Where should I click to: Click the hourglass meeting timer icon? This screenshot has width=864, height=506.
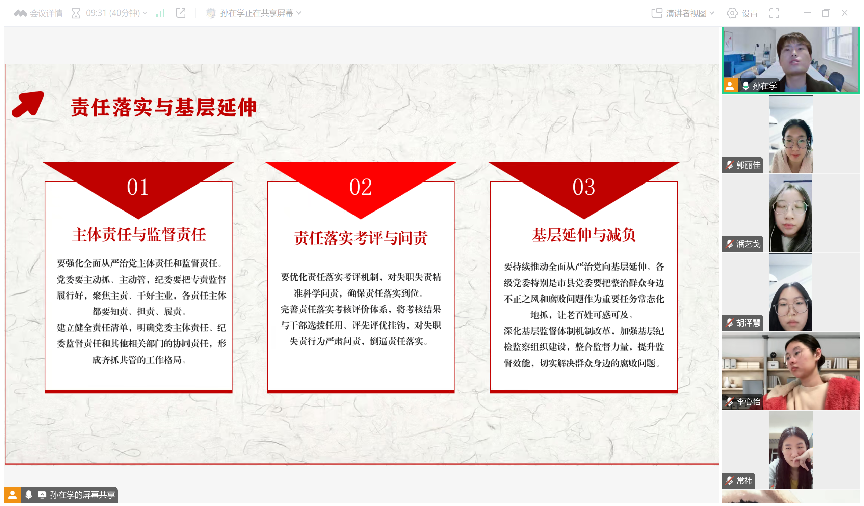[77, 13]
